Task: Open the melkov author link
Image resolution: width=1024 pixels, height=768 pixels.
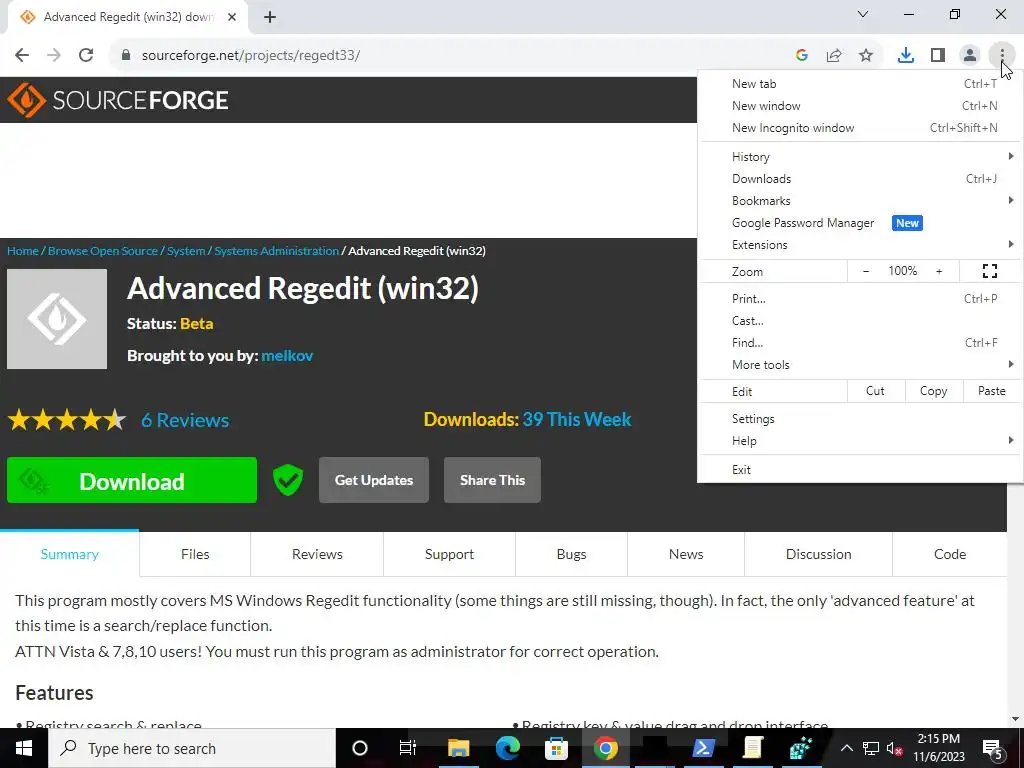Action: point(287,355)
